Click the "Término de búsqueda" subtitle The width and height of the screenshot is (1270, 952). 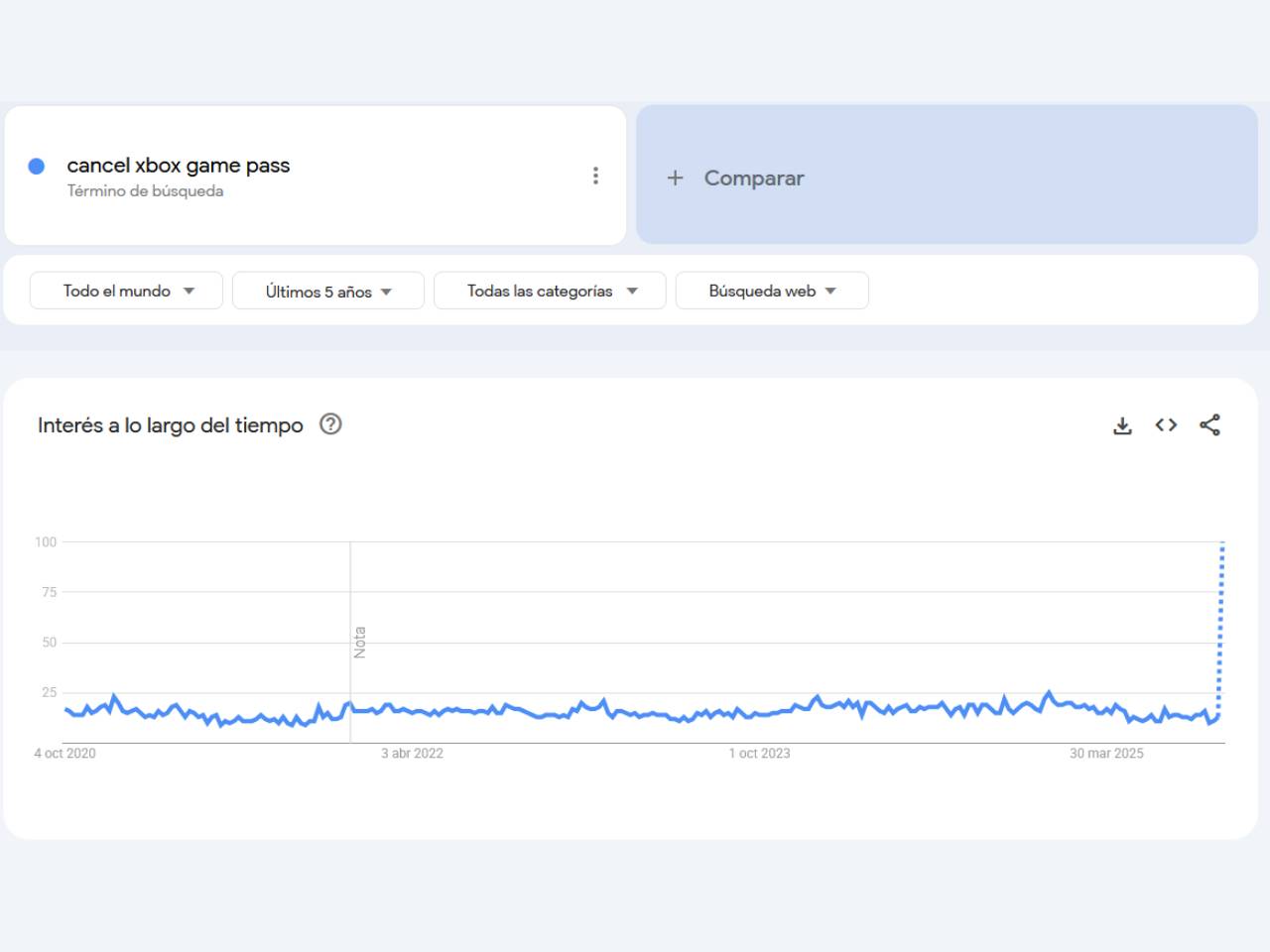coord(145,191)
